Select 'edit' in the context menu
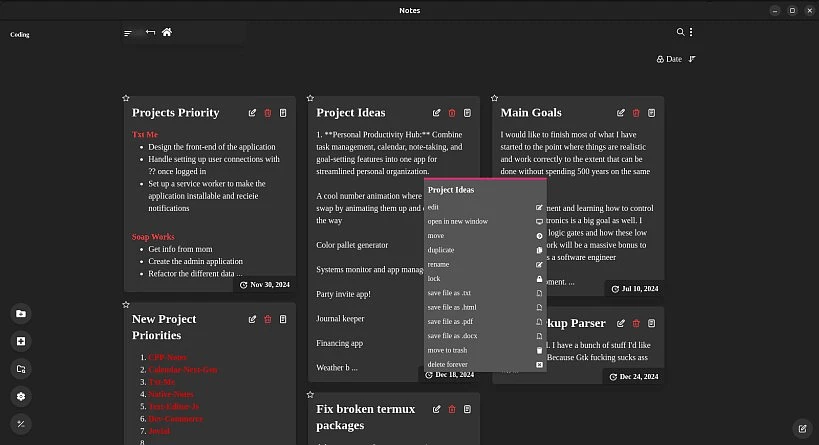Screen dimensions: 819x445 485,207
